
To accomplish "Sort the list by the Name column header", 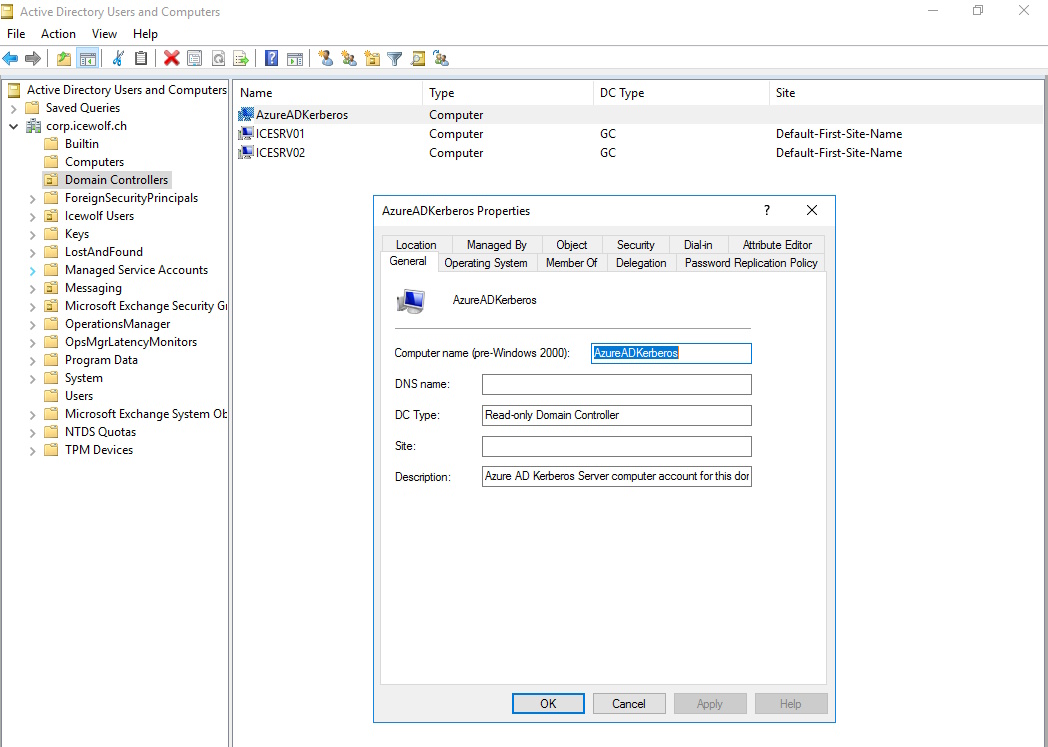I will pos(328,93).
